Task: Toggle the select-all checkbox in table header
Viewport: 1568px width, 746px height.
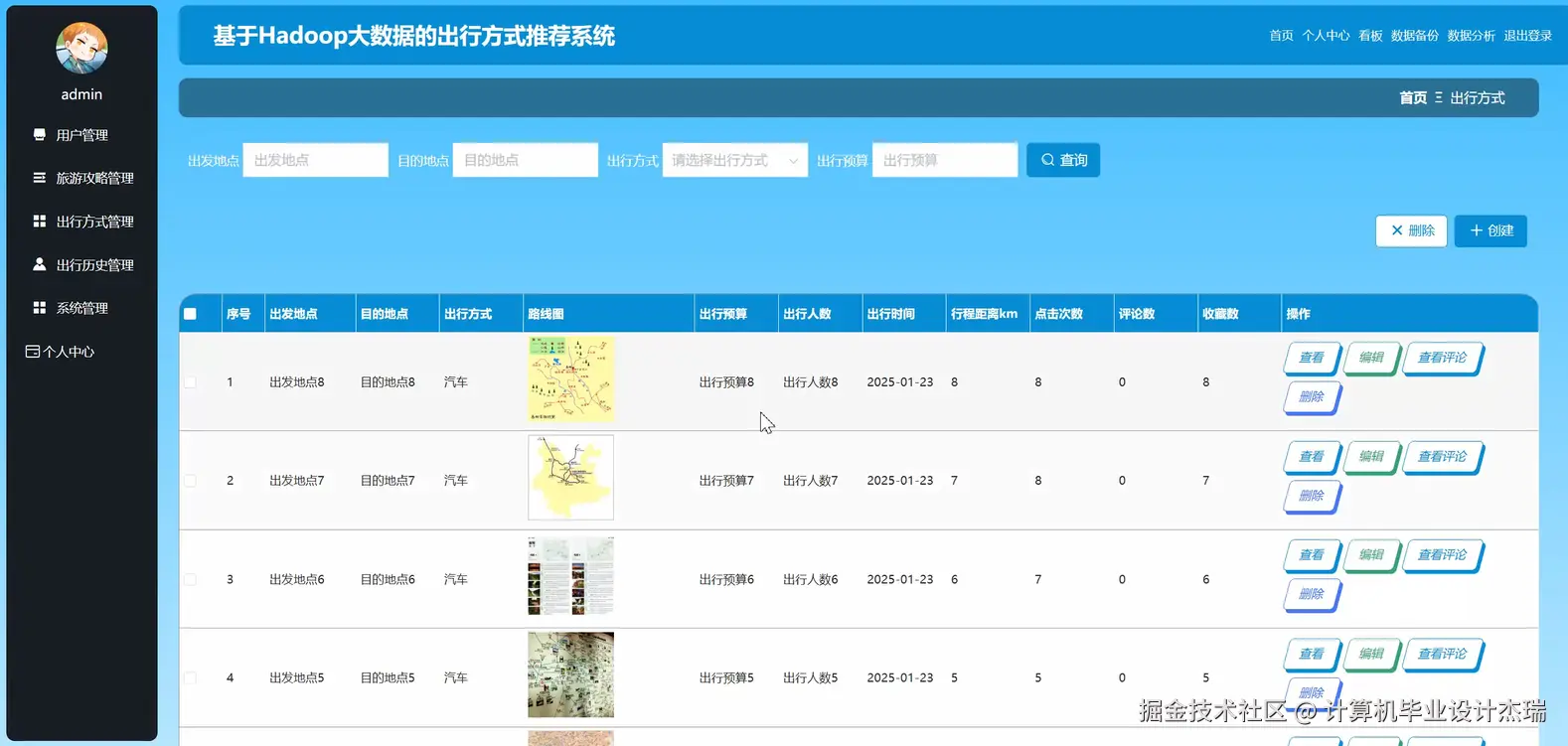Action: pos(190,314)
